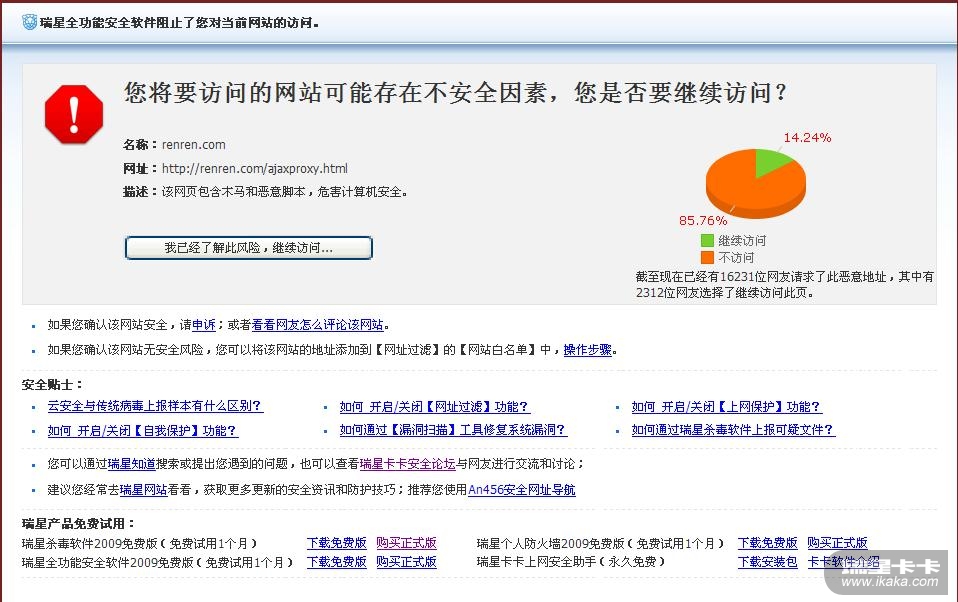This screenshot has height=602, width=958.
Task: Click 购买正式版 for 瑞星个人防火墙2009
Action: pyautogui.click(x=837, y=543)
